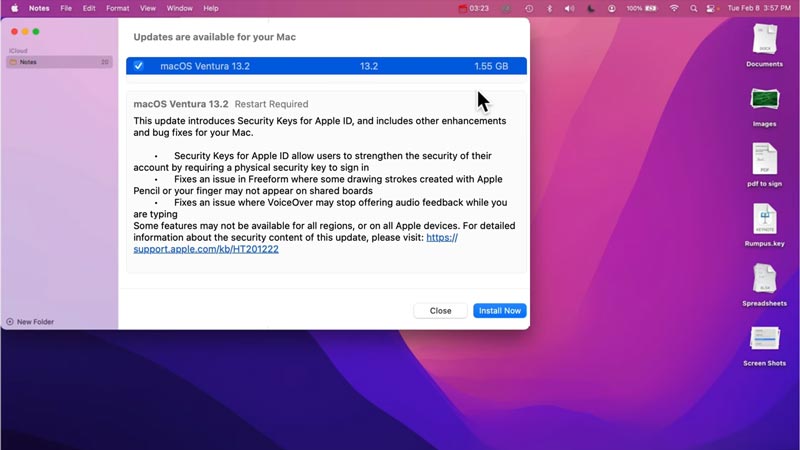Click the note count 20 beside Notes folder

click(105, 62)
